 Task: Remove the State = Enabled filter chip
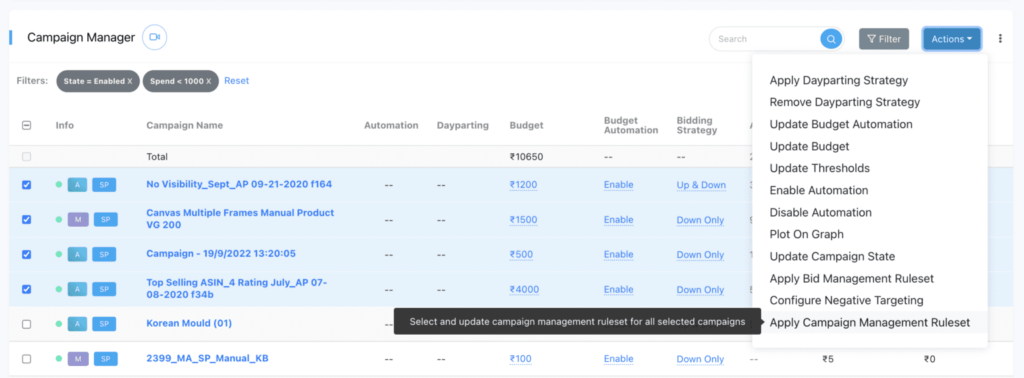click(x=130, y=81)
